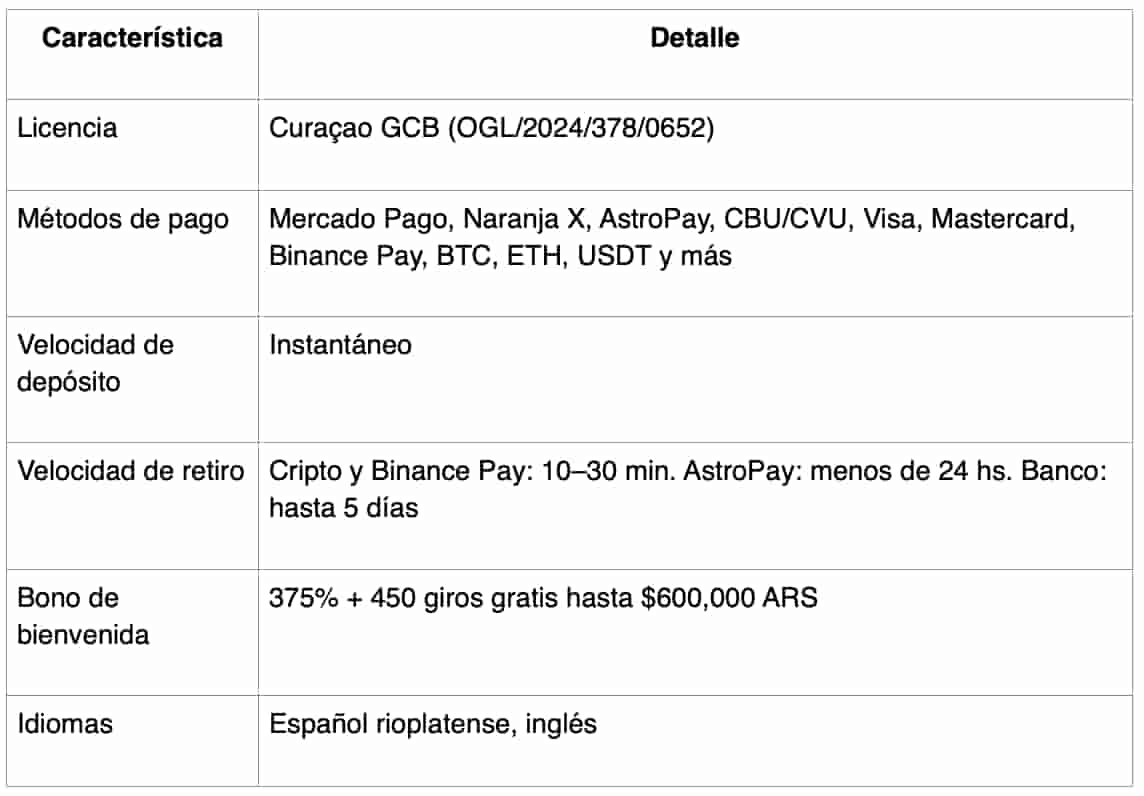Click the Instantáneo cell value
Image resolution: width=1144 pixels, height=796 pixels.
coord(340,345)
